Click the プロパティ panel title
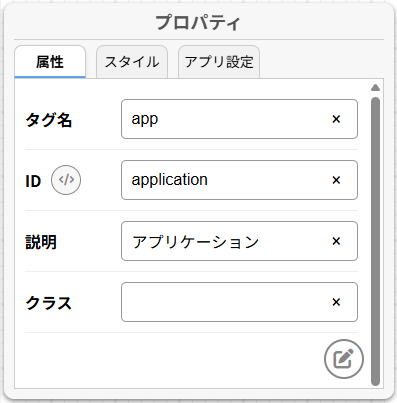The image size is (397, 403). 198,23
